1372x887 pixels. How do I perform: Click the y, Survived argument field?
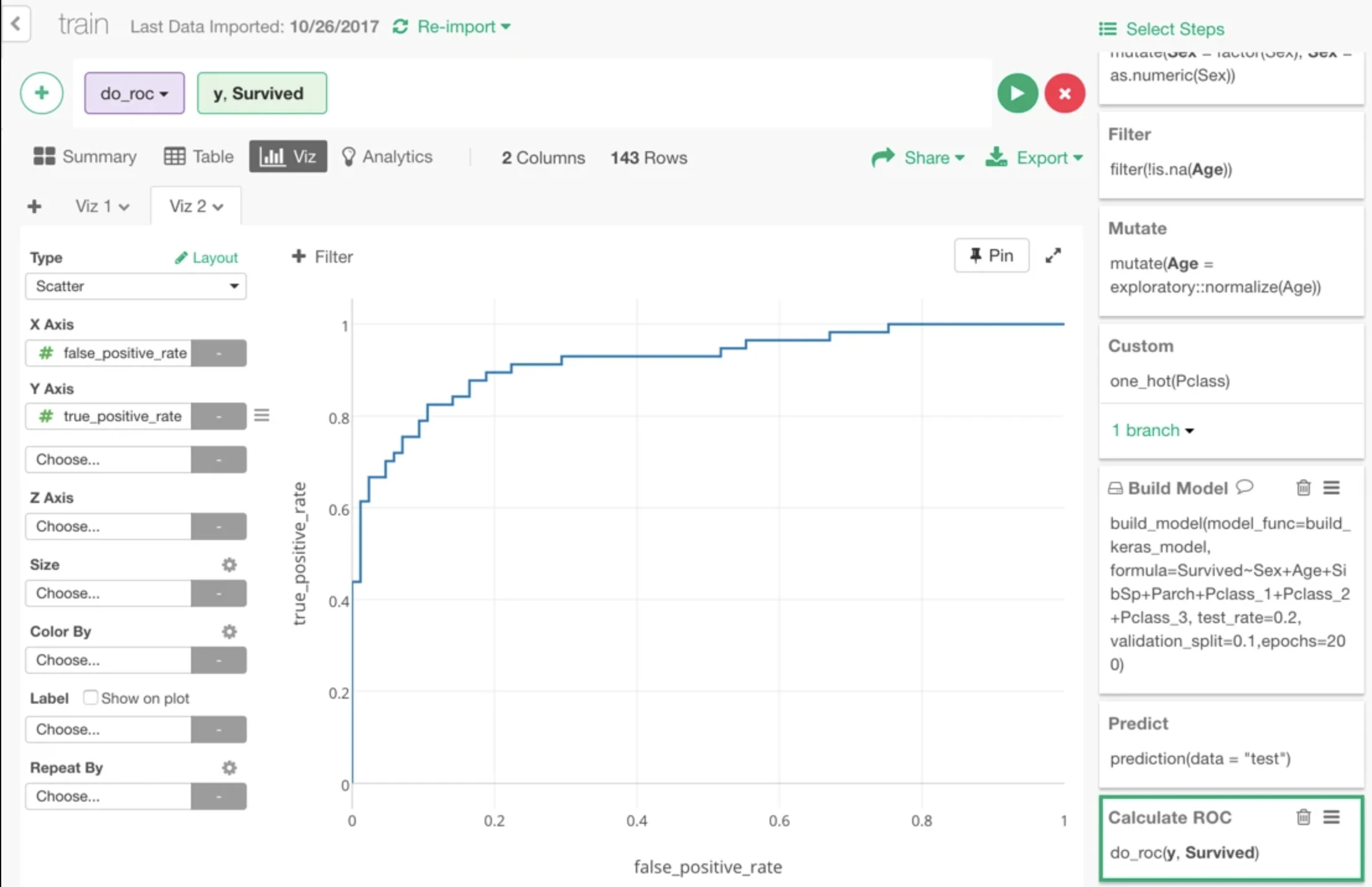[x=262, y=94]
